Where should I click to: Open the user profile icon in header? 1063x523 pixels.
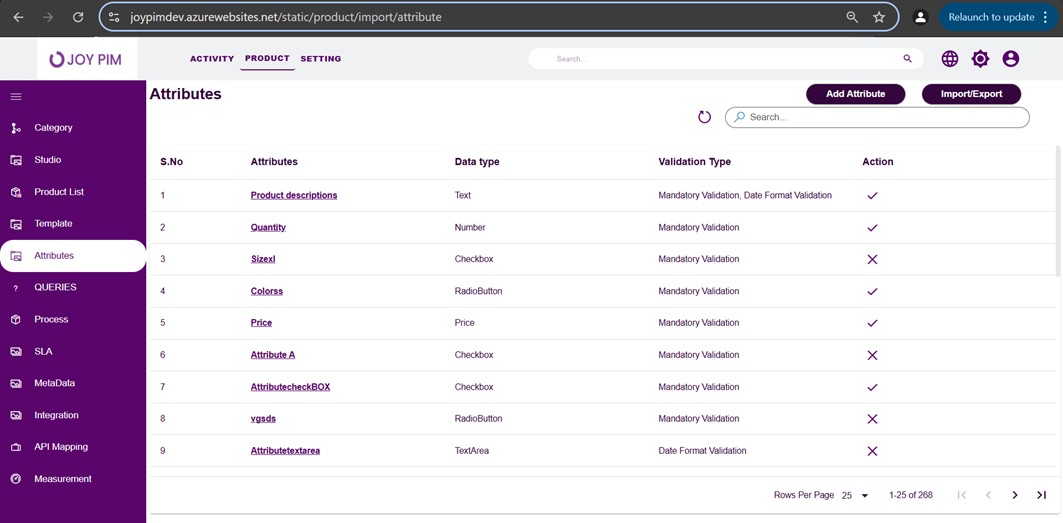pyautogui.click(x=1010, y=59)
